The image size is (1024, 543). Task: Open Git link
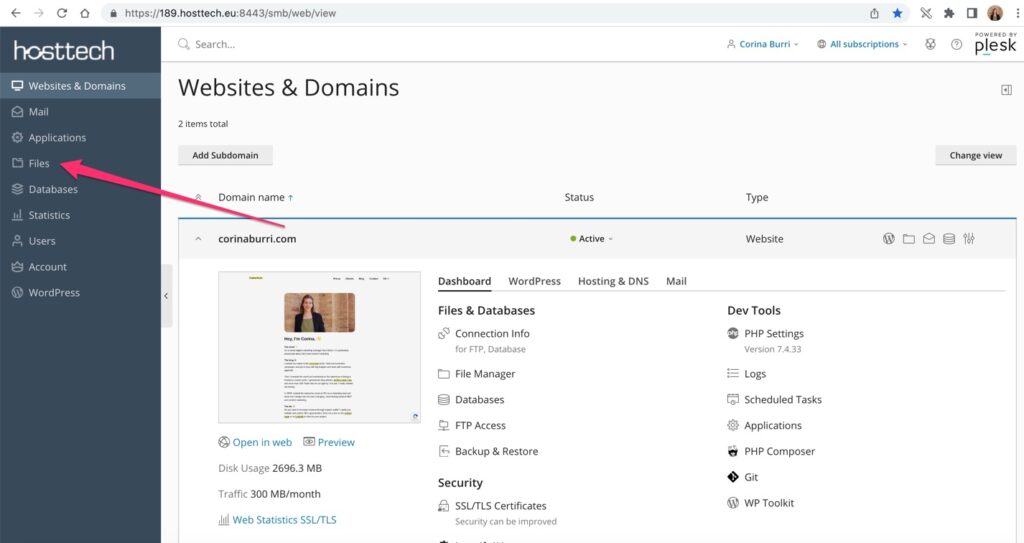click(x=751, y=477)
